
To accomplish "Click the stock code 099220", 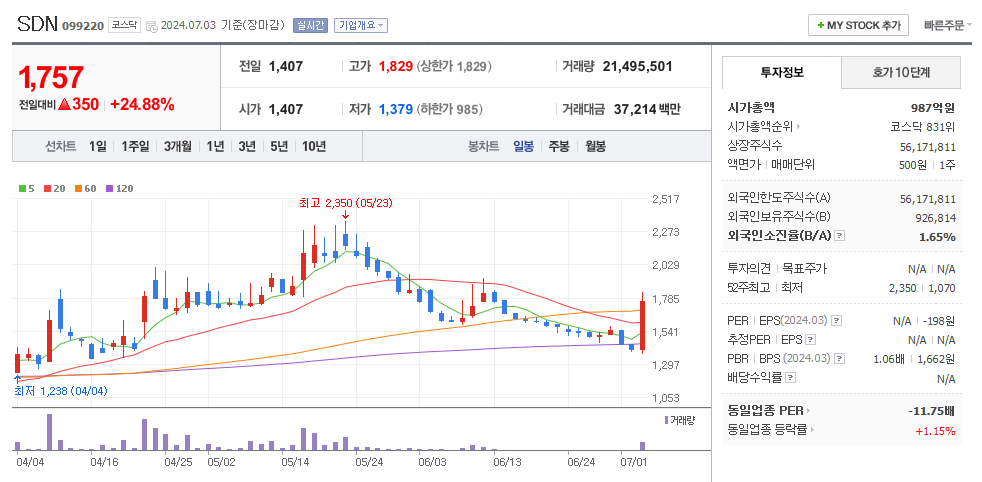I will pyautogui.click(x=83, y=26).
